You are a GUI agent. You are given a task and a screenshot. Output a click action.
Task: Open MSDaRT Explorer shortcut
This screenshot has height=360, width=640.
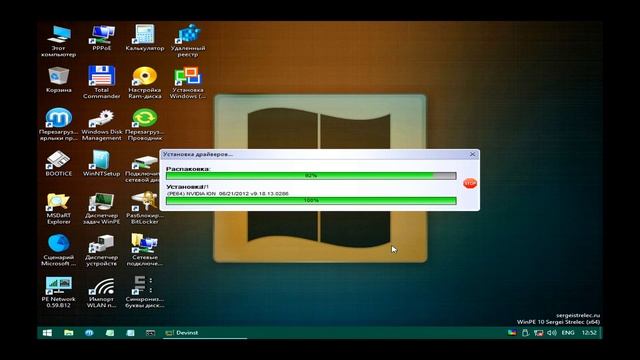pos(59,208)
